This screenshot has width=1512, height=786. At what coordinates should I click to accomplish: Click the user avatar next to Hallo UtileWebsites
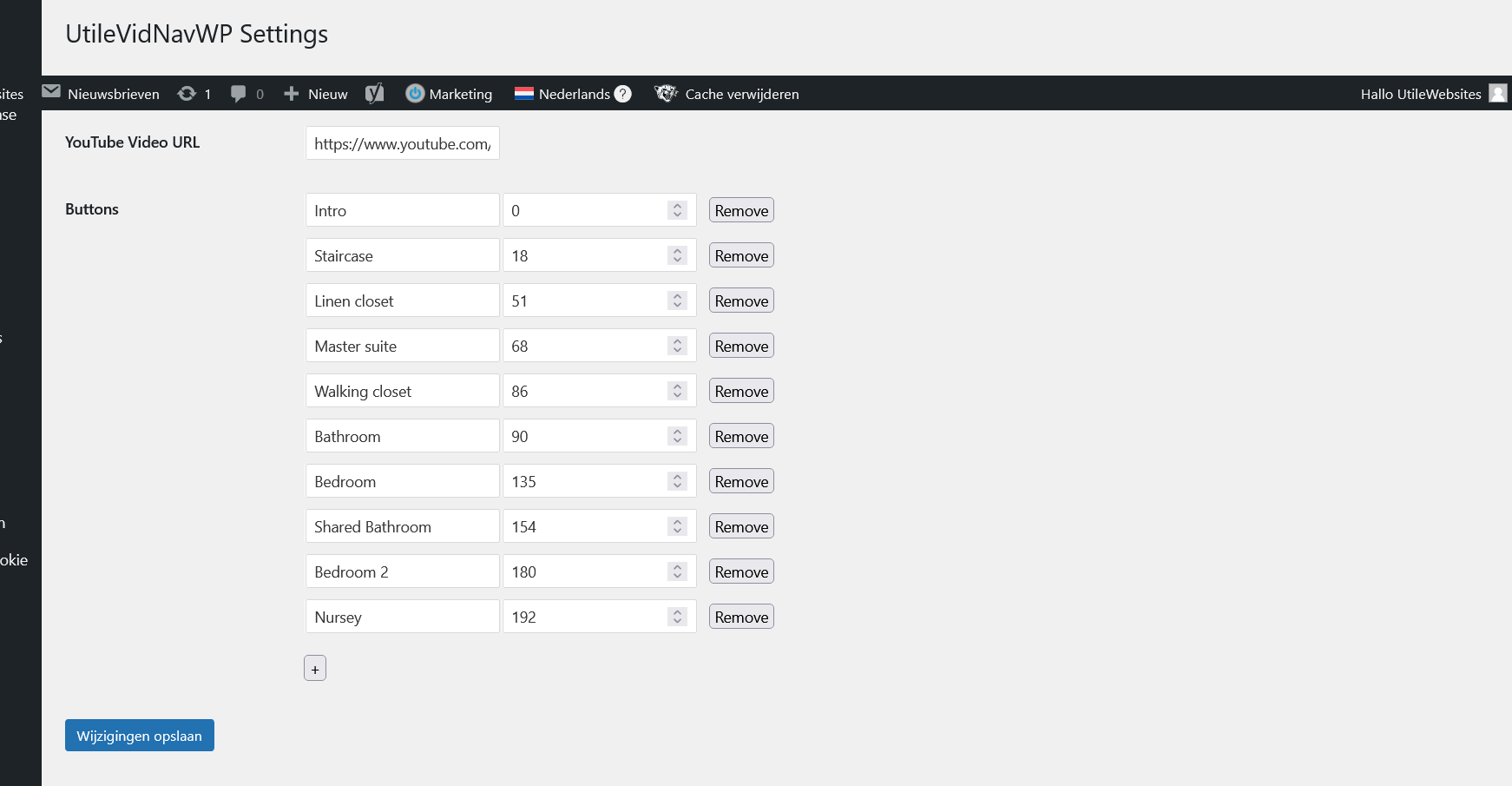[1497, 94]
